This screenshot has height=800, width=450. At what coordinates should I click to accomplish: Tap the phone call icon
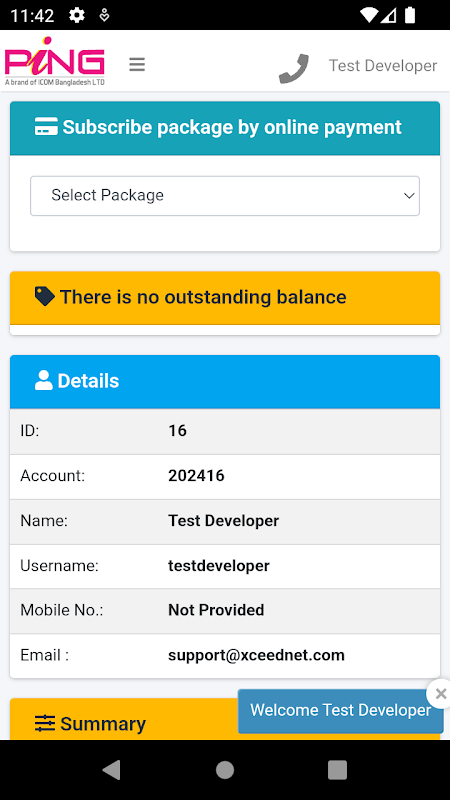pos(294,68)
